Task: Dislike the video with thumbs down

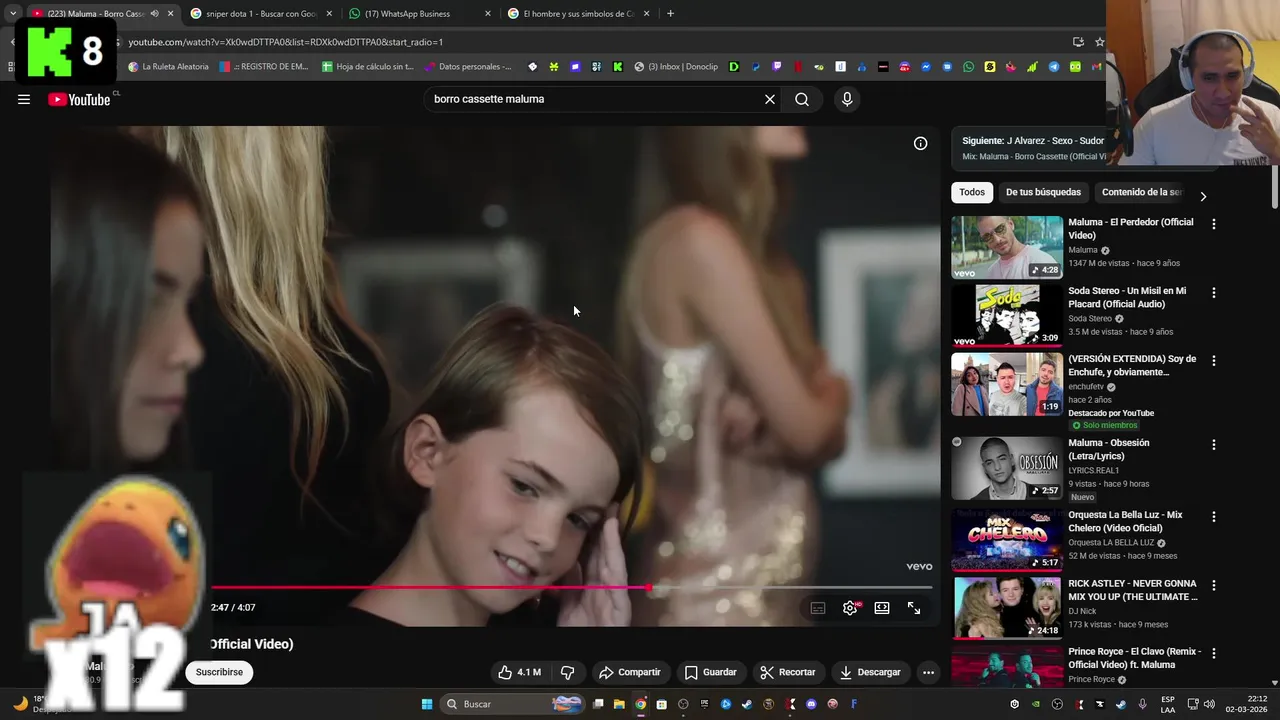Action: coord(567,672)
